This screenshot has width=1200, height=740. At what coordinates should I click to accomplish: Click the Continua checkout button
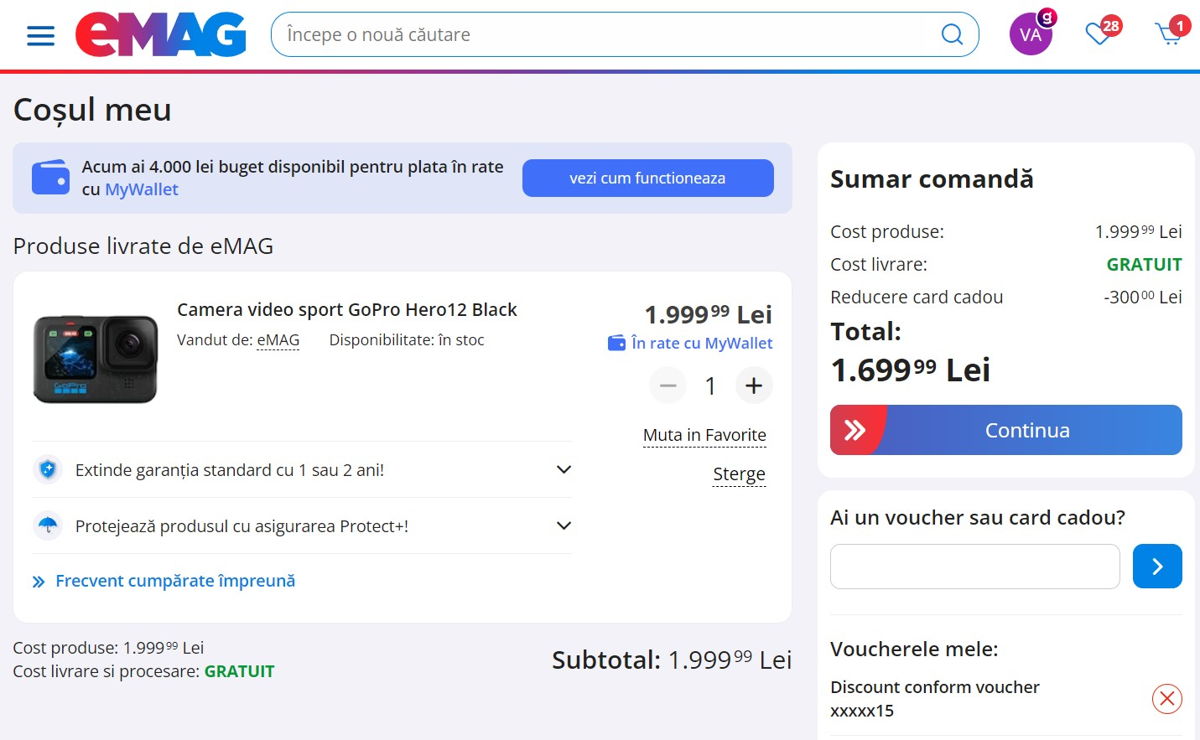click(x=1006, y=430)
